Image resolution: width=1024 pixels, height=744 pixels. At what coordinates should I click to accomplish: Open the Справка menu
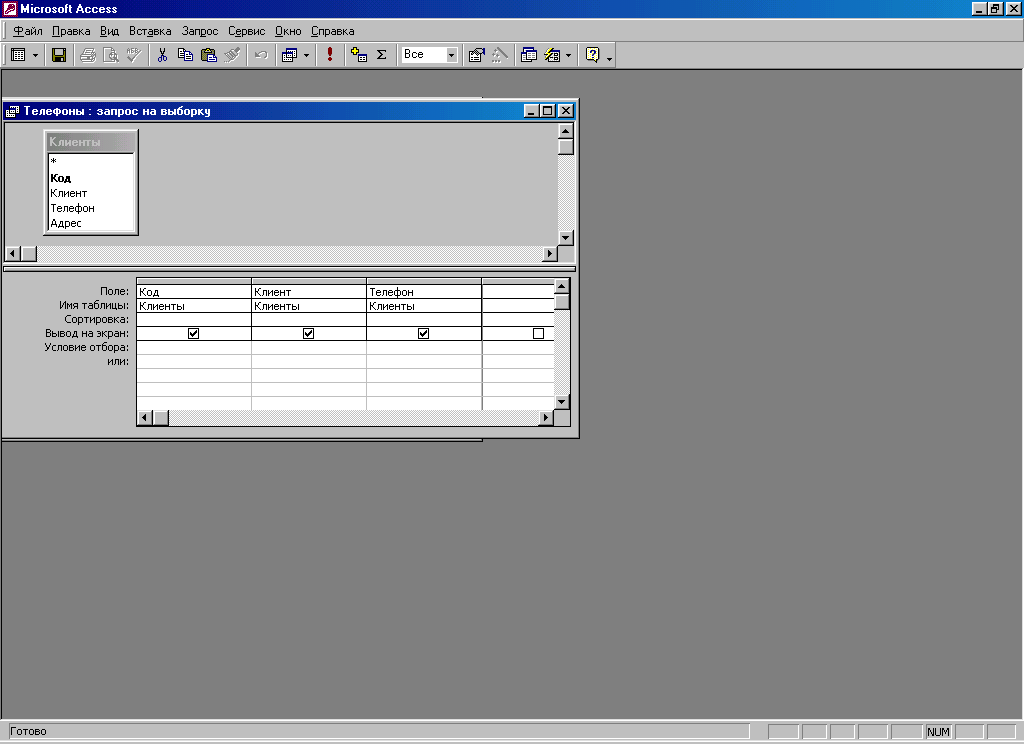pyautogui.click(x=332, y=31)
